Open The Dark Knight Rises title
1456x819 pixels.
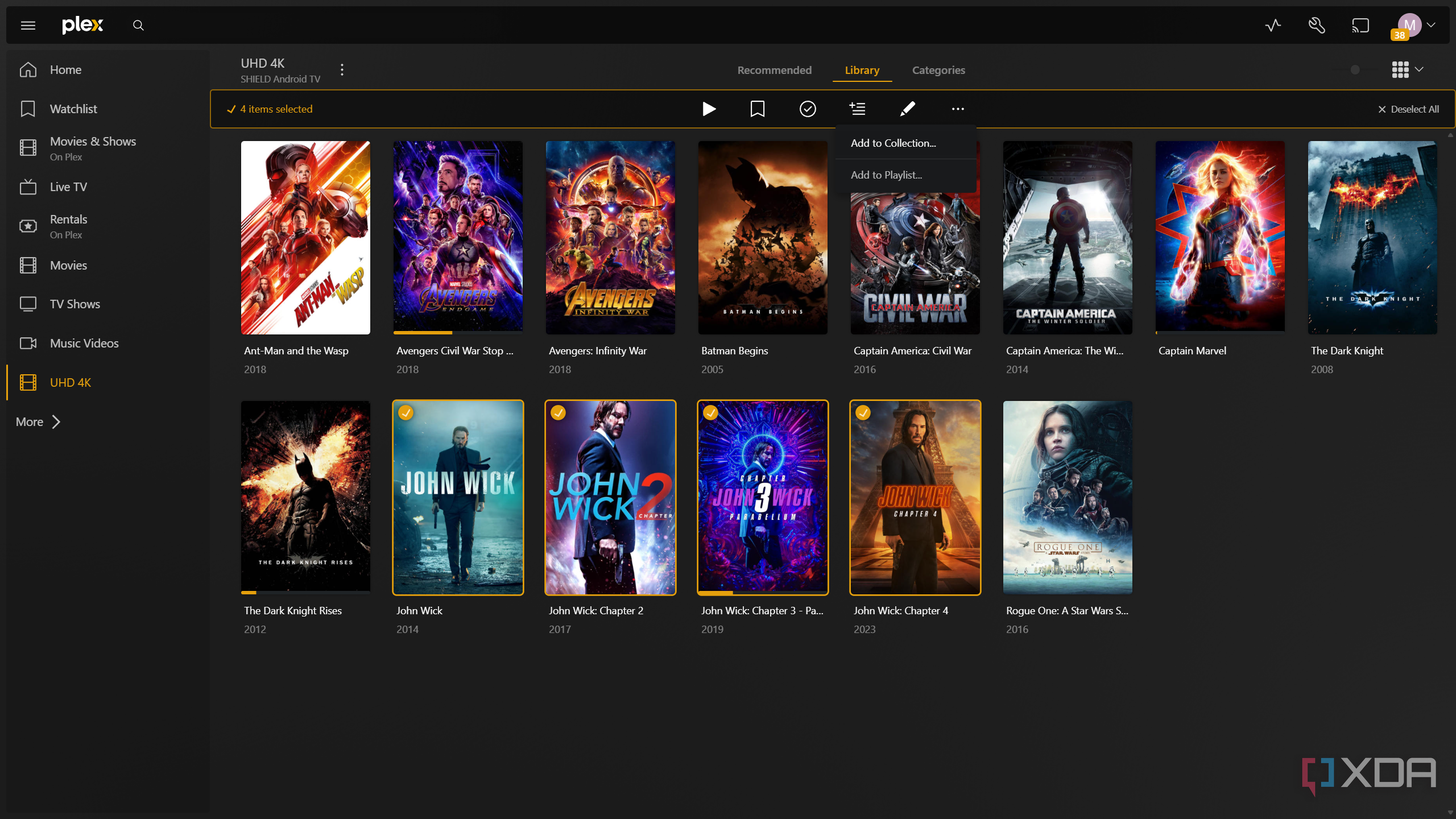(x=292, y=611)
